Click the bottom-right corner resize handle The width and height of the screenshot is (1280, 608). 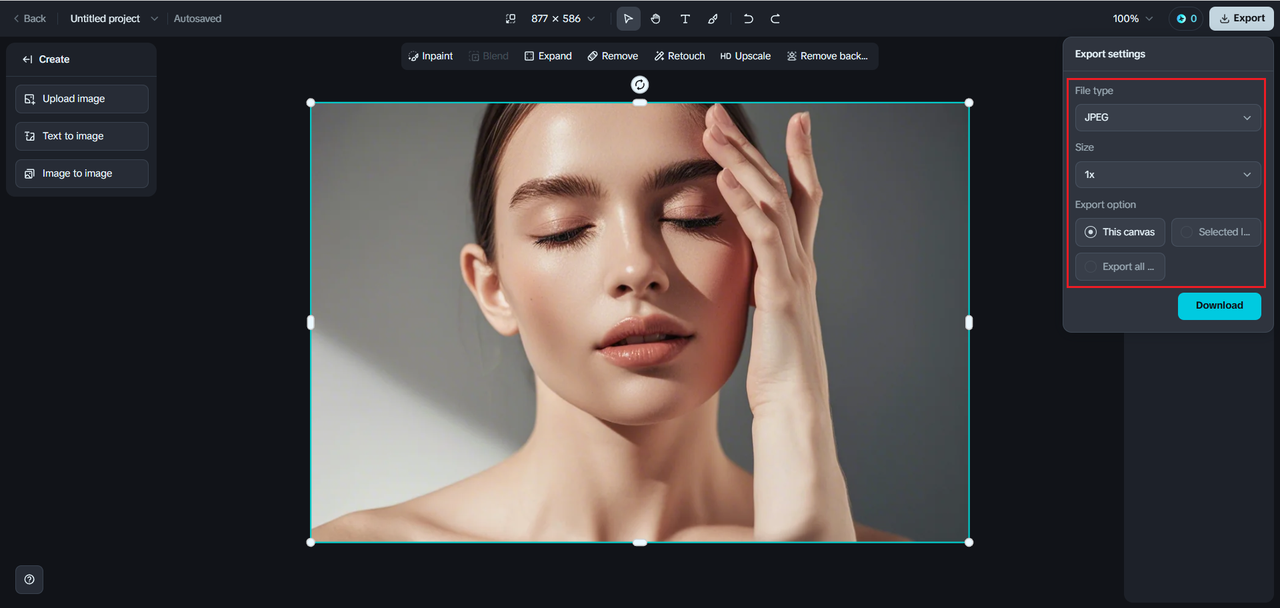pos(969,542)
